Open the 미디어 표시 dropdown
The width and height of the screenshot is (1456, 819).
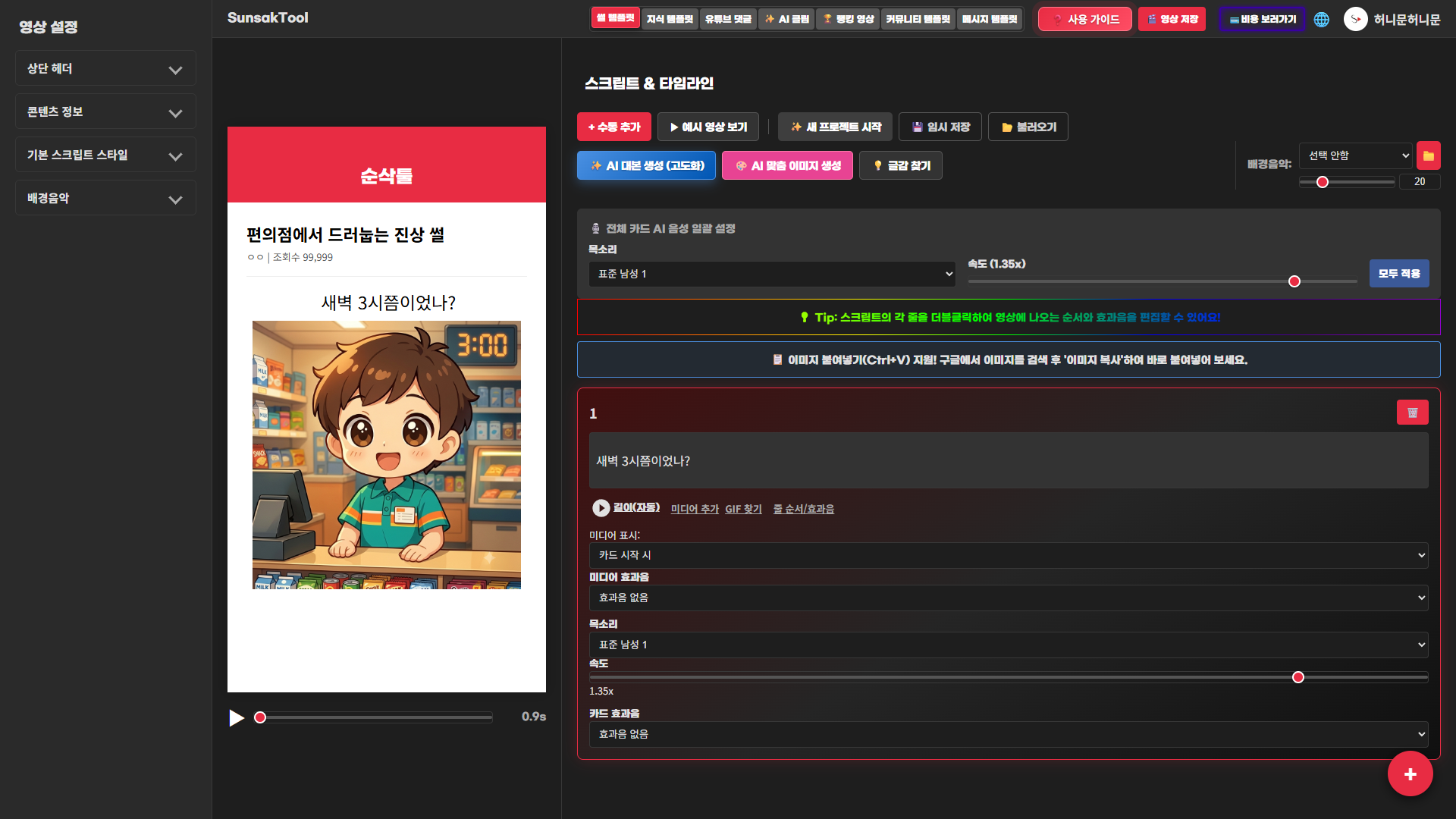click(1009, 555)
